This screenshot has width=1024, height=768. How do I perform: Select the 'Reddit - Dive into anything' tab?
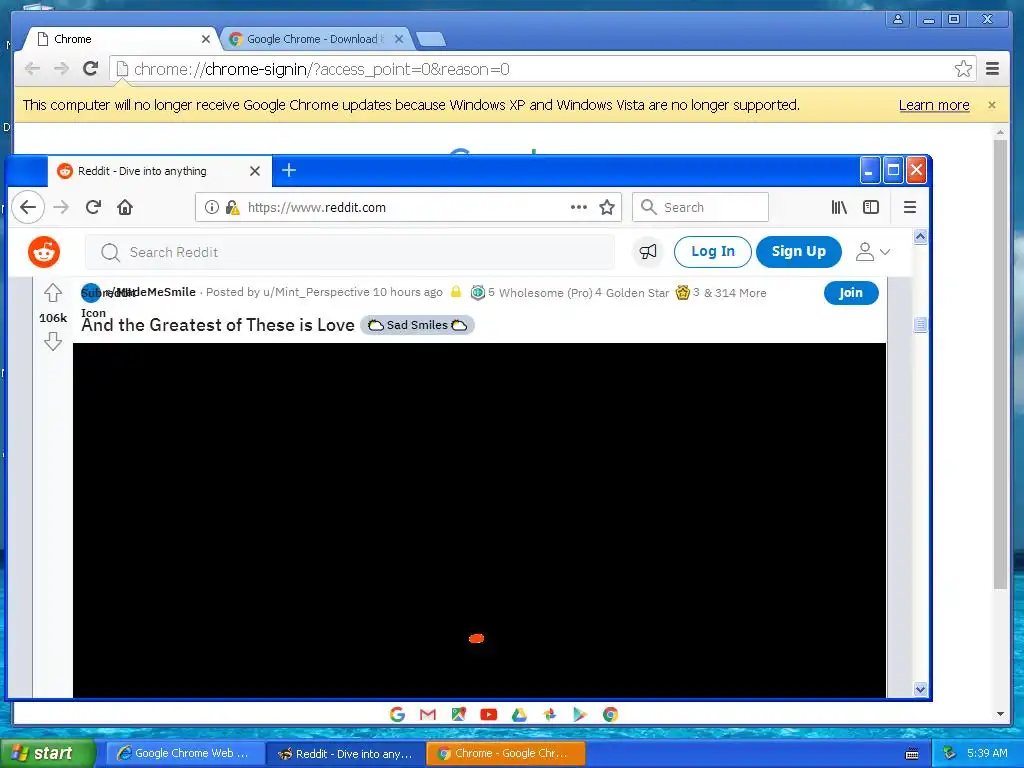tap(159, 171)
